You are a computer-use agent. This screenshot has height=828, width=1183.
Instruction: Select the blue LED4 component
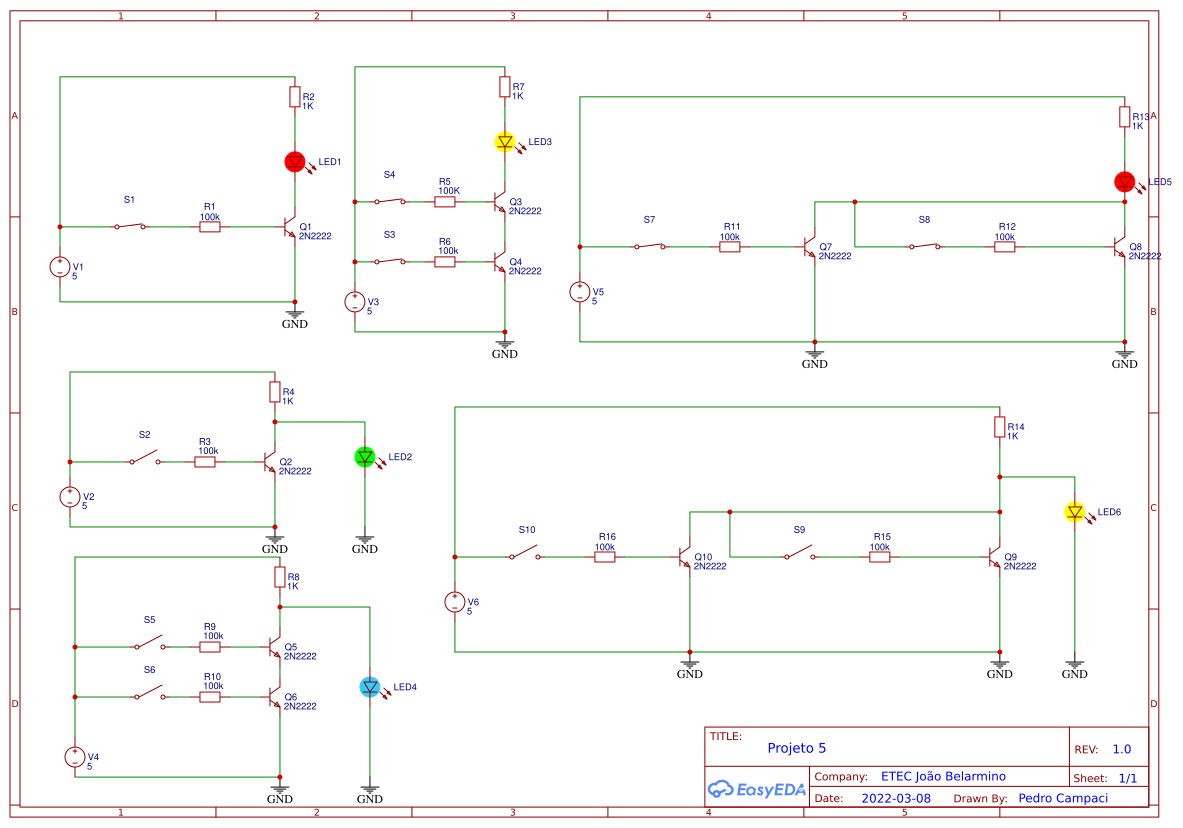point(369,687)
